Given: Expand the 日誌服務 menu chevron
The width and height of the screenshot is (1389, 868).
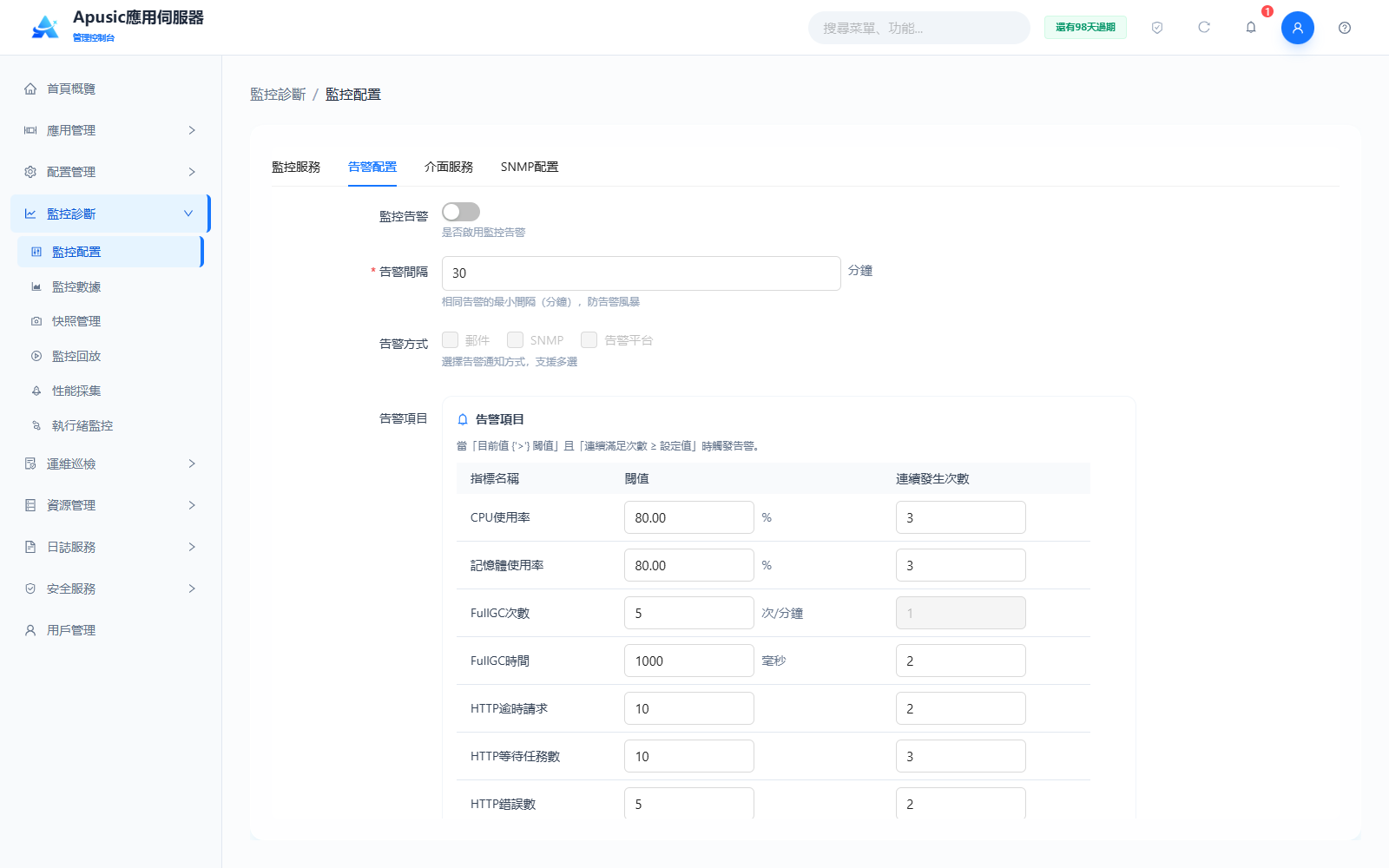Looking at the screenshot, I should tap(192, 547).
